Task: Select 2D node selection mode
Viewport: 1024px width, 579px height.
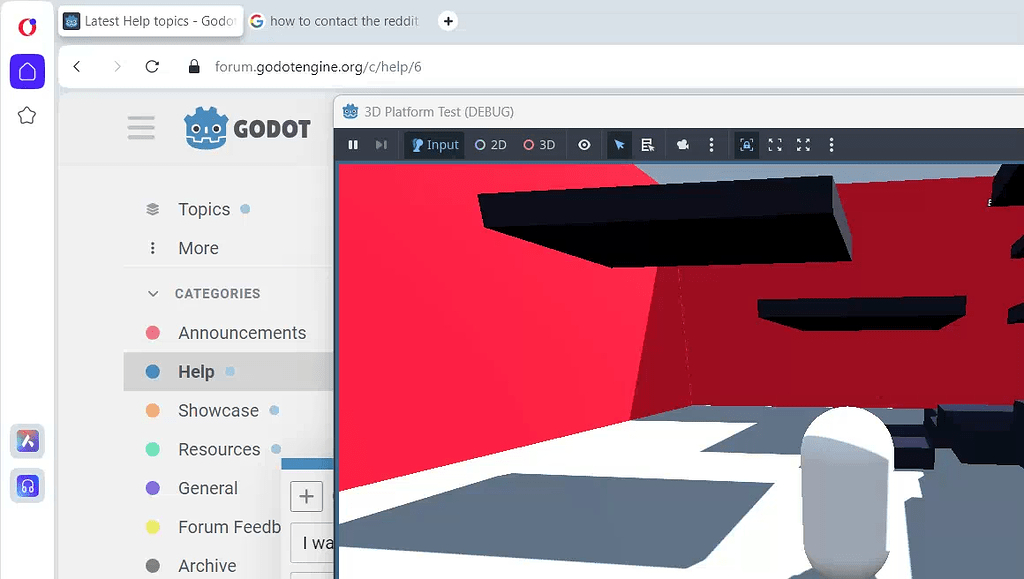Action: pyautogui.click(x=490, y=145)
